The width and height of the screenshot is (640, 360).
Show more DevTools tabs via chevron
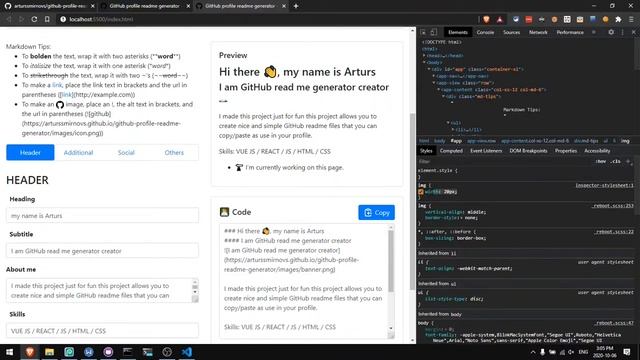[594, 32]
